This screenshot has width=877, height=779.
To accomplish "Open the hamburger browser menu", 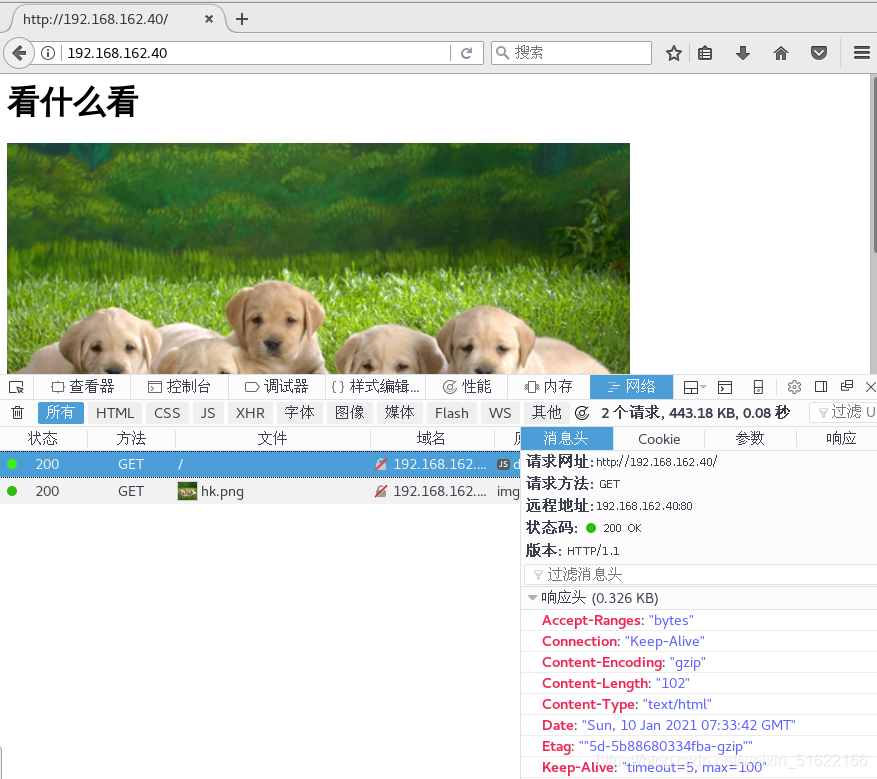I will pos(862,53).
